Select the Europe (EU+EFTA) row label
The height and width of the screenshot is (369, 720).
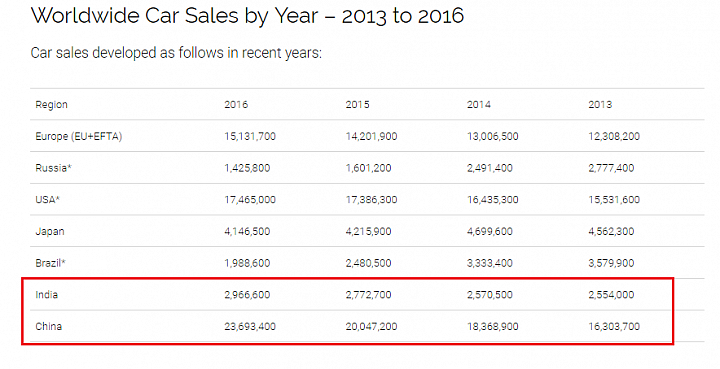[79, 136]
